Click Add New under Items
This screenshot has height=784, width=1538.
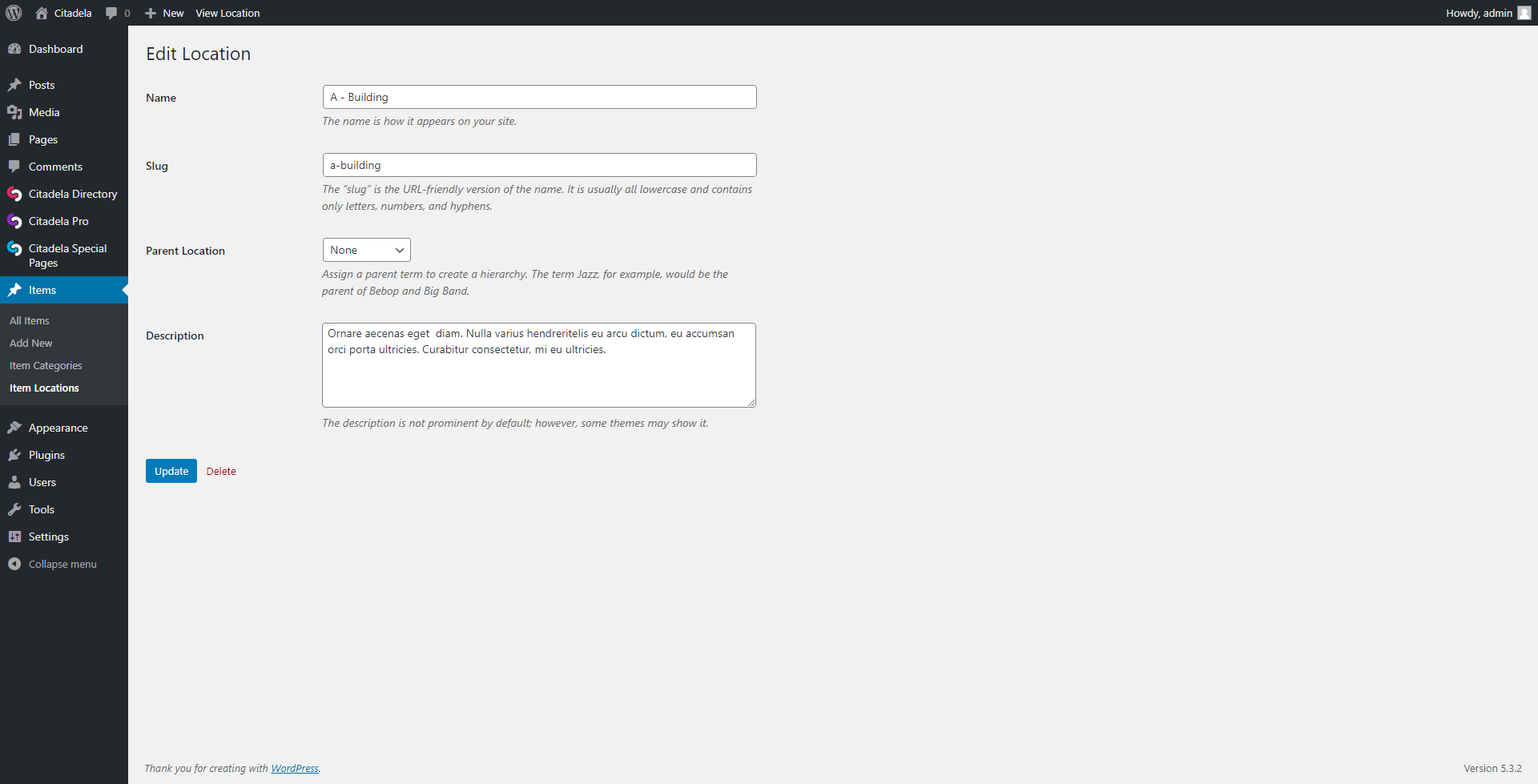pos(31,343)
